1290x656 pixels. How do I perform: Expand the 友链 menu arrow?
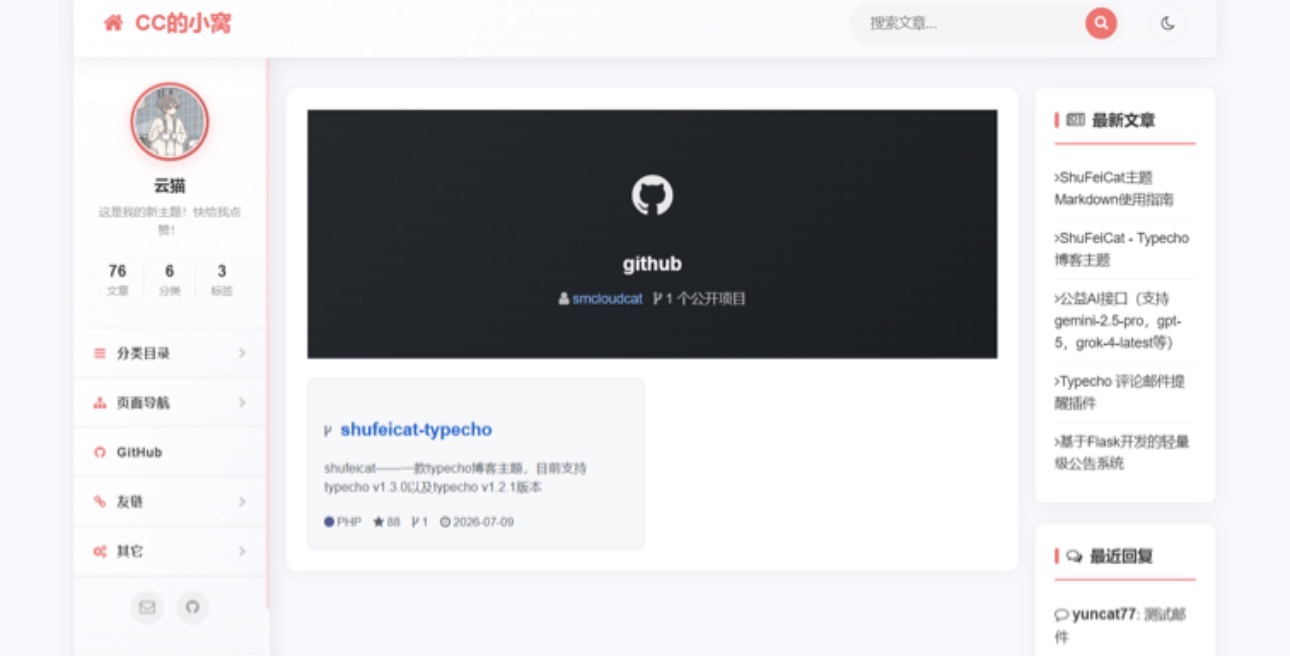(x=242, y=502)
